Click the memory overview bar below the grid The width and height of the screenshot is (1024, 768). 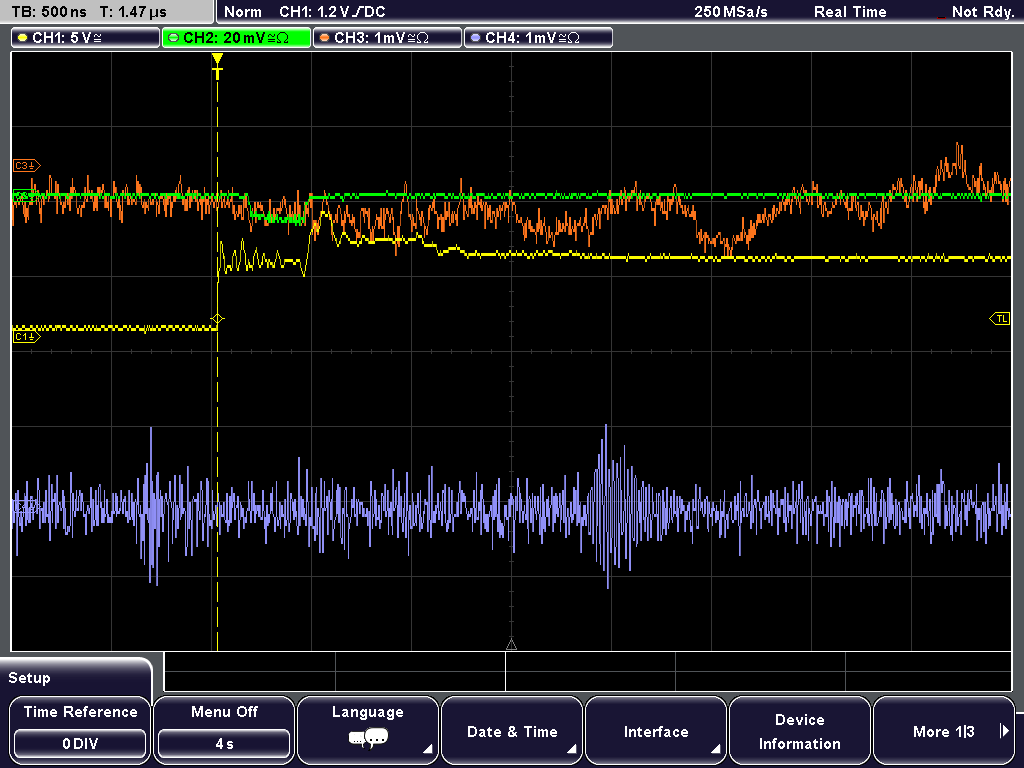[x=588, y=672]
